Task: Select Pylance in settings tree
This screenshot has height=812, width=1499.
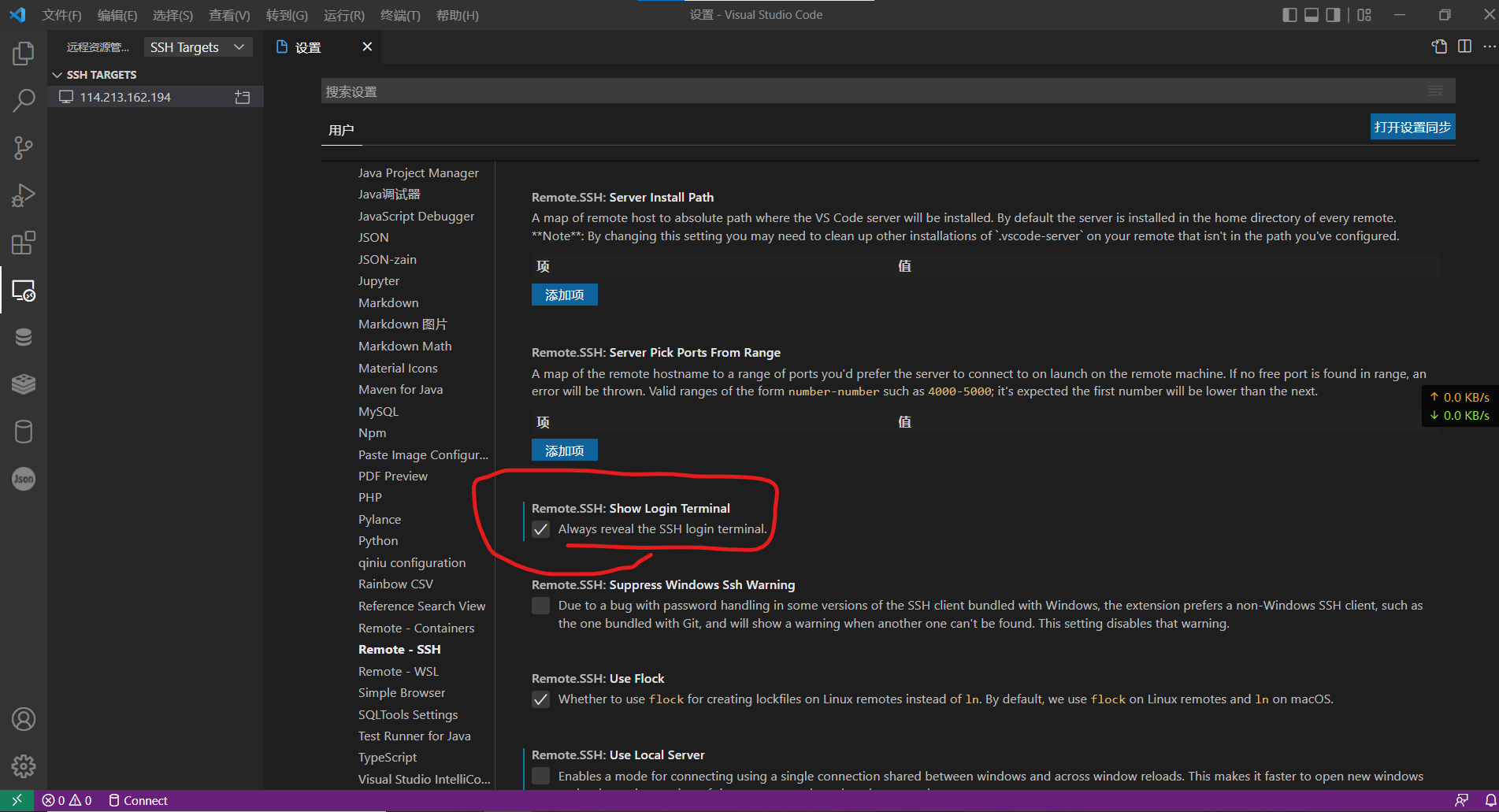Action: 380,519
